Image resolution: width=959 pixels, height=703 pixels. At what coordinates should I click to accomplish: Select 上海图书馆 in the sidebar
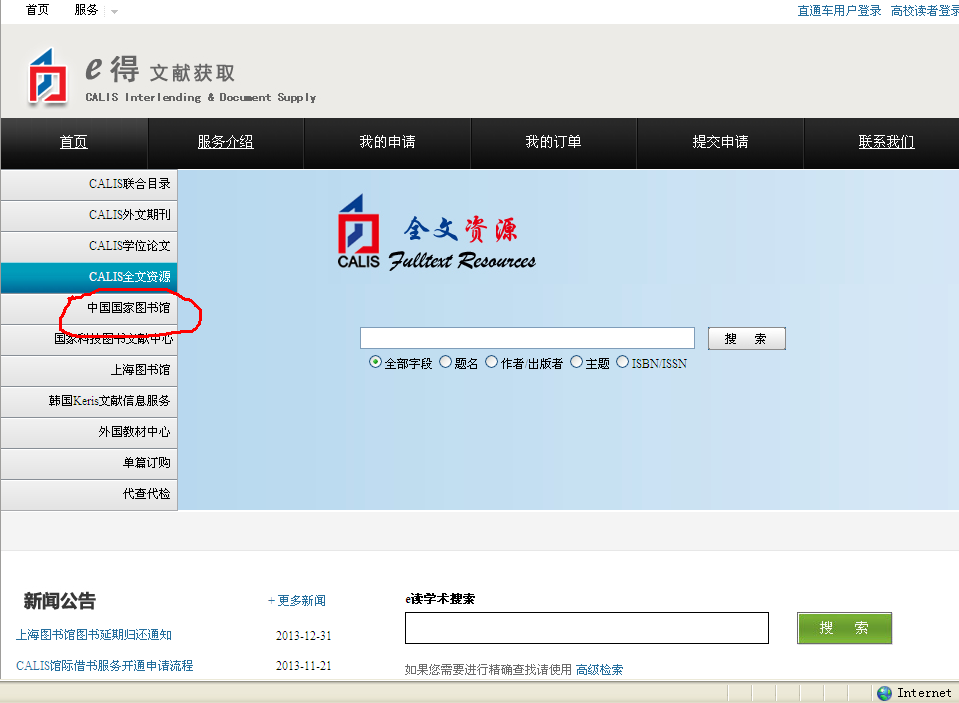point(89,370)
